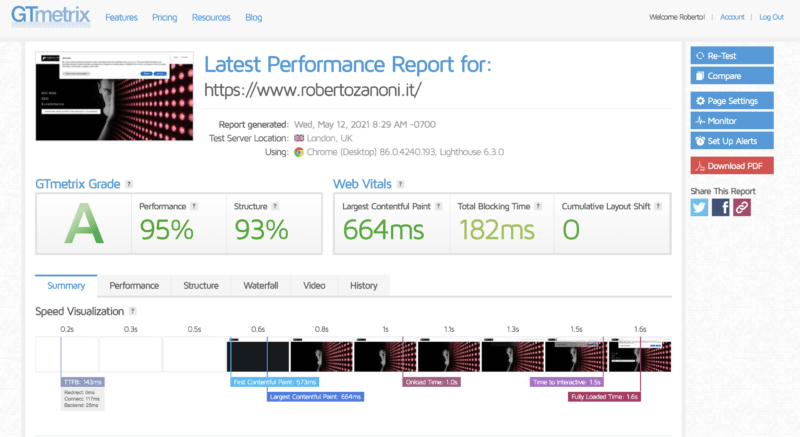
Task: Click the GTmetrix logo
Action: (51, 16)
